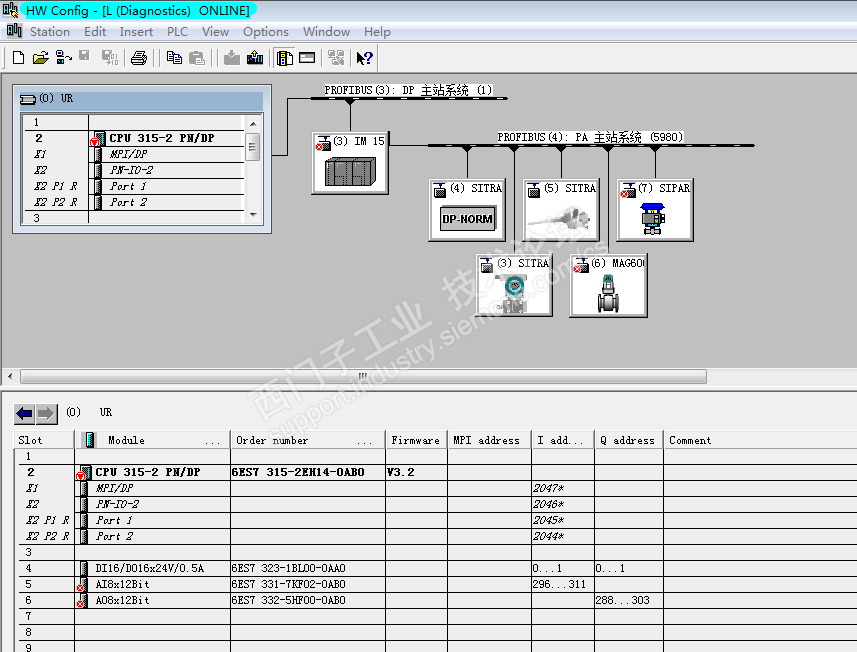Click the New station toolbar icon
This screenshot has height=652, width=857.
18,57
